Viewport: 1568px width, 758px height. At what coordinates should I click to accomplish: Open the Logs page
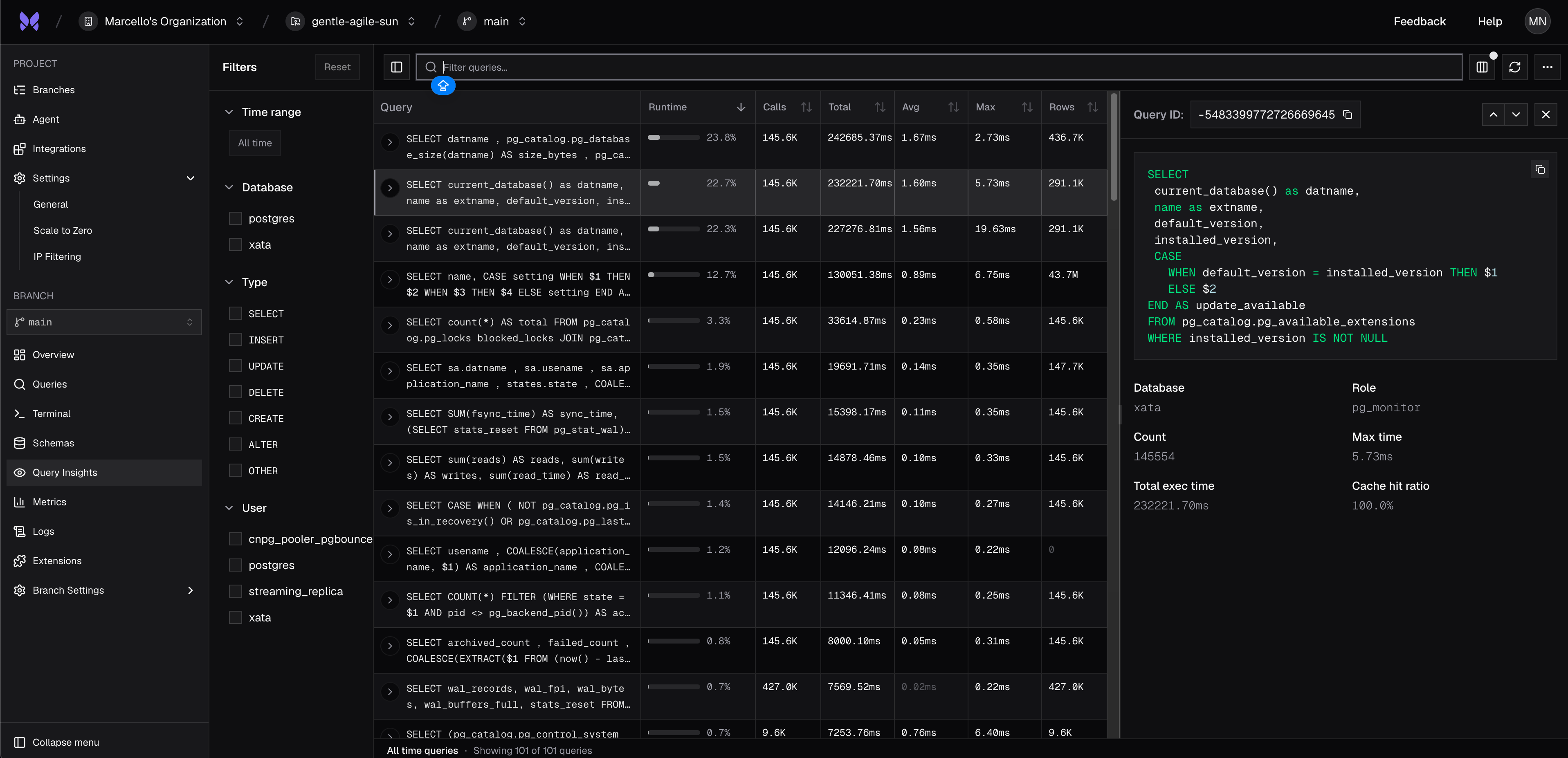[x=104, y=531]
